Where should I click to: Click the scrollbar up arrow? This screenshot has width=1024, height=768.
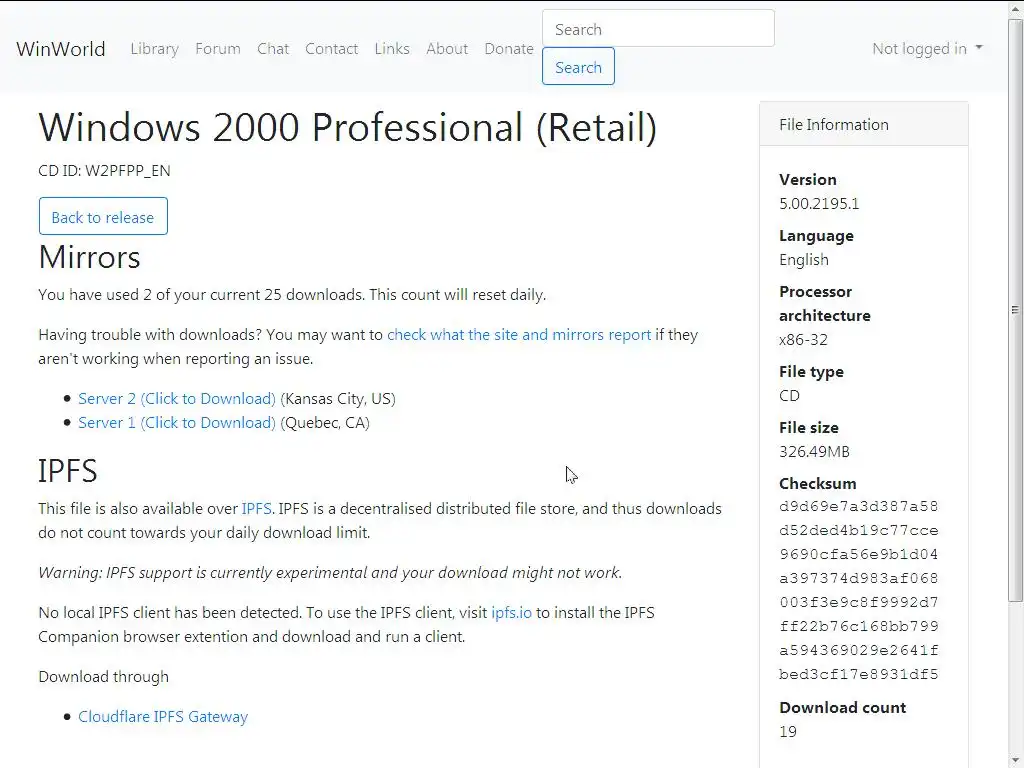coord(1015,8)
